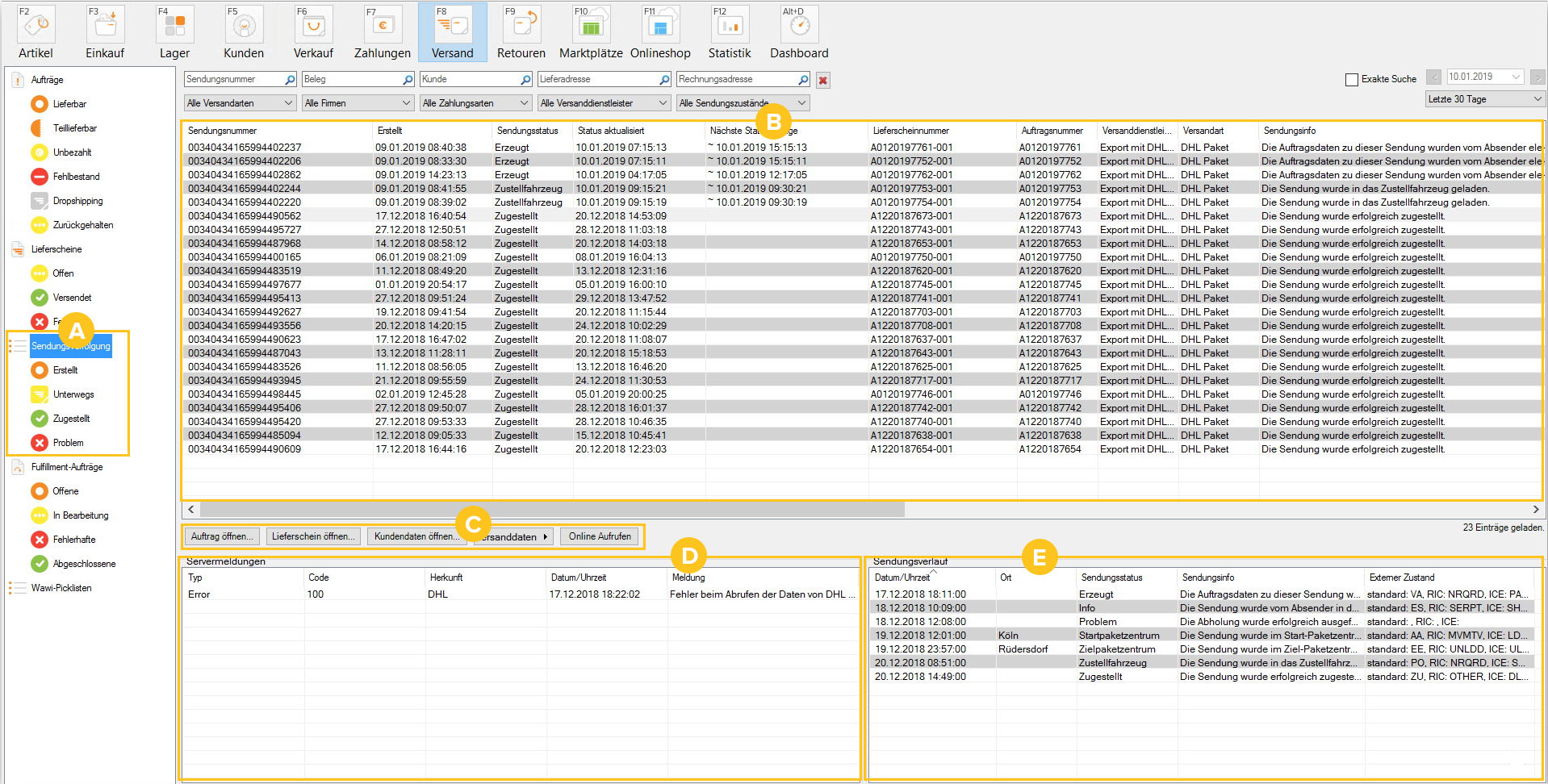The image size is (1548, 784).
Task: Open the Dashboard module
Action: (798, 31)
